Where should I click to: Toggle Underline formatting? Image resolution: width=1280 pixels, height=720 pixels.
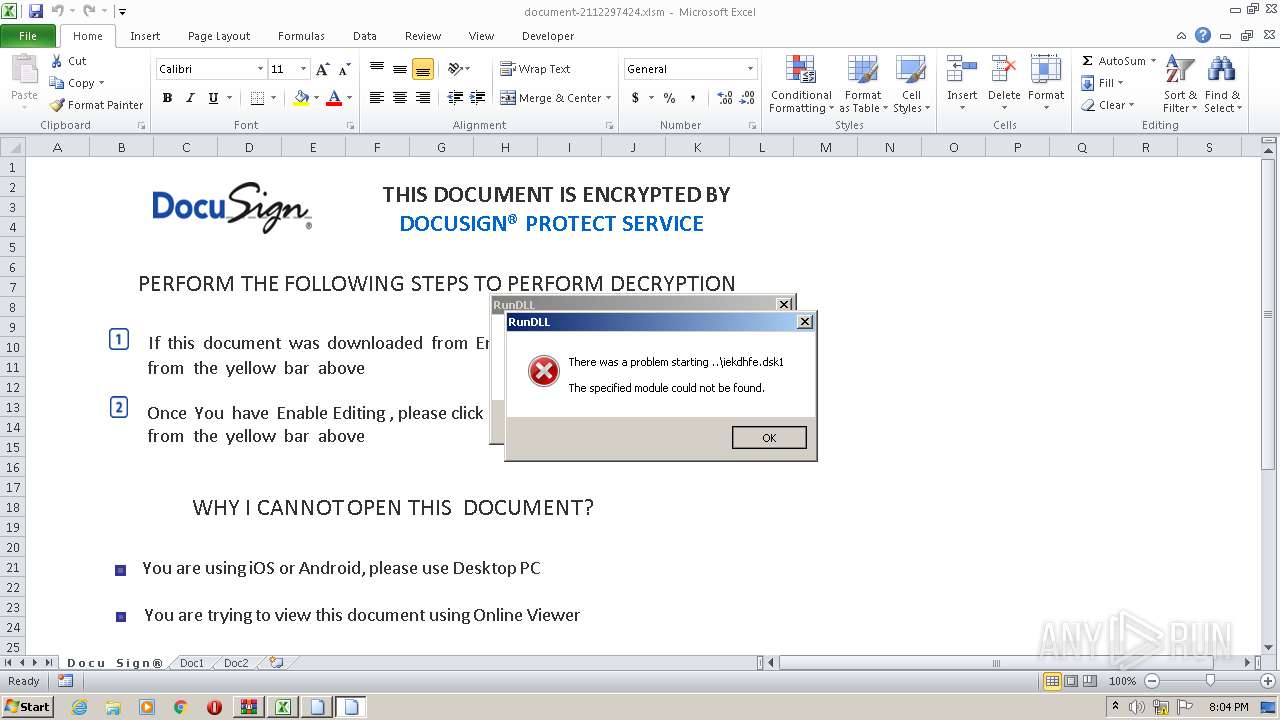click(x=213, y=98)
